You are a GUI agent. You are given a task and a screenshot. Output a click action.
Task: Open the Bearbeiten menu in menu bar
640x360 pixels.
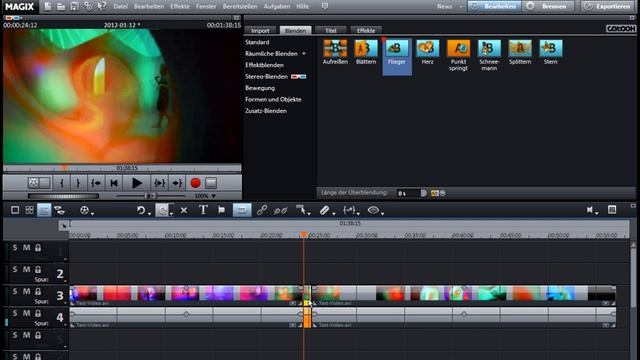coord(149,7)
